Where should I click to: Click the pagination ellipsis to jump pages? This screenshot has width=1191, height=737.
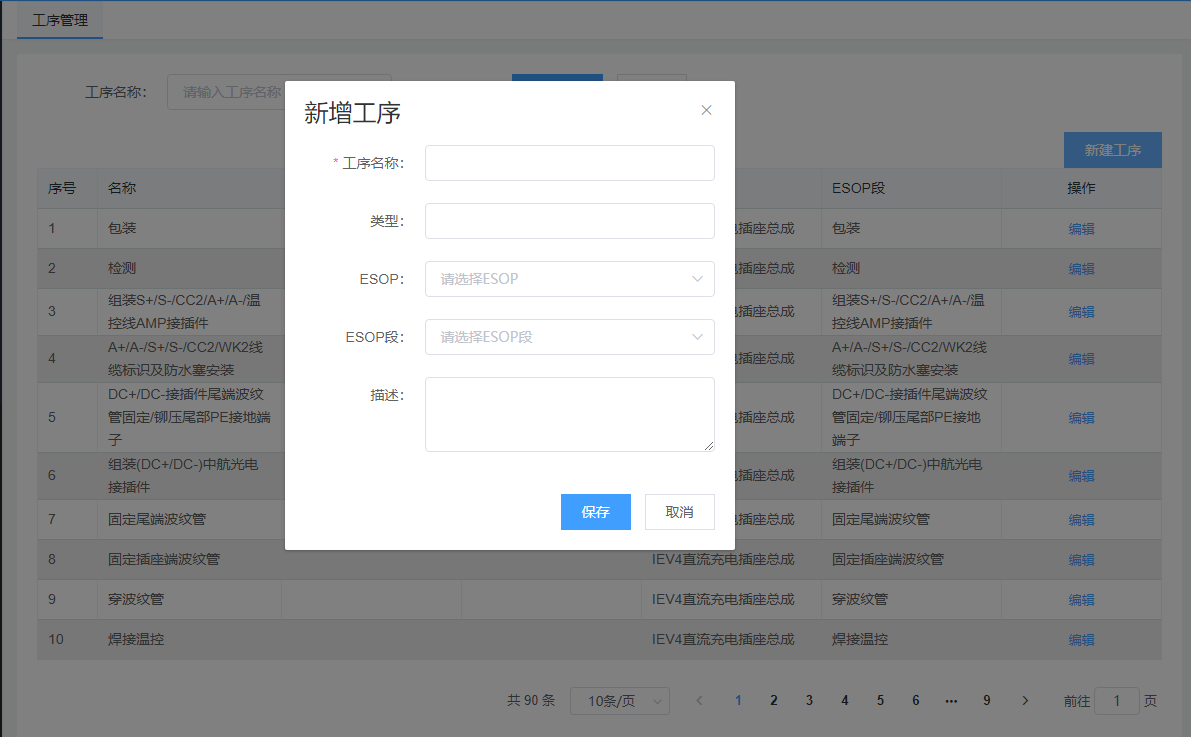(x=951, y=701)
